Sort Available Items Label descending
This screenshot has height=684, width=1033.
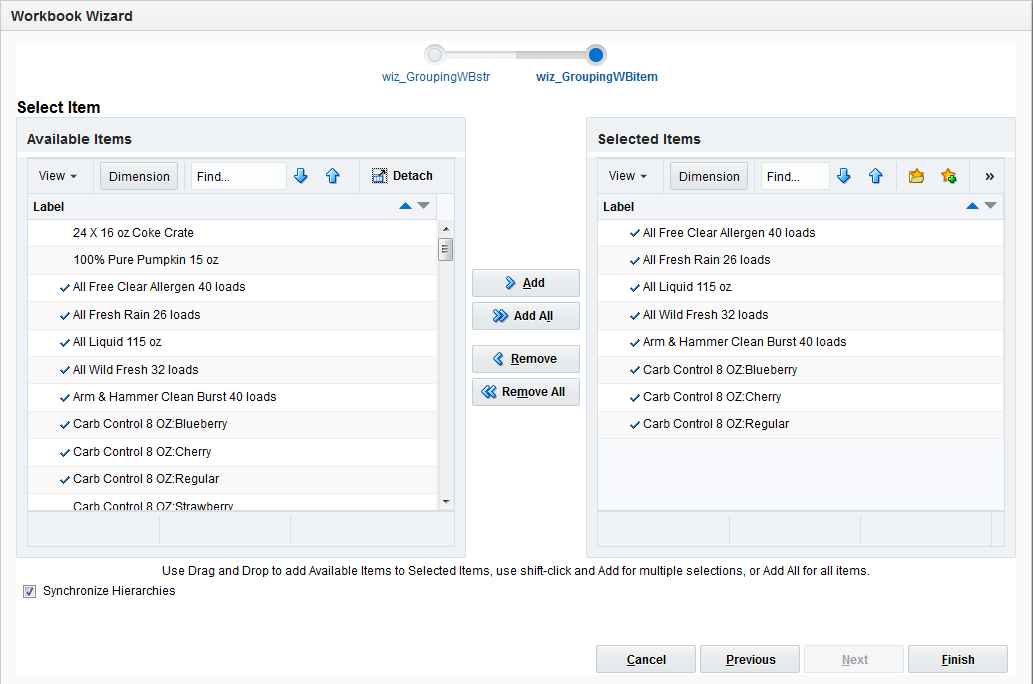point(424,206)
